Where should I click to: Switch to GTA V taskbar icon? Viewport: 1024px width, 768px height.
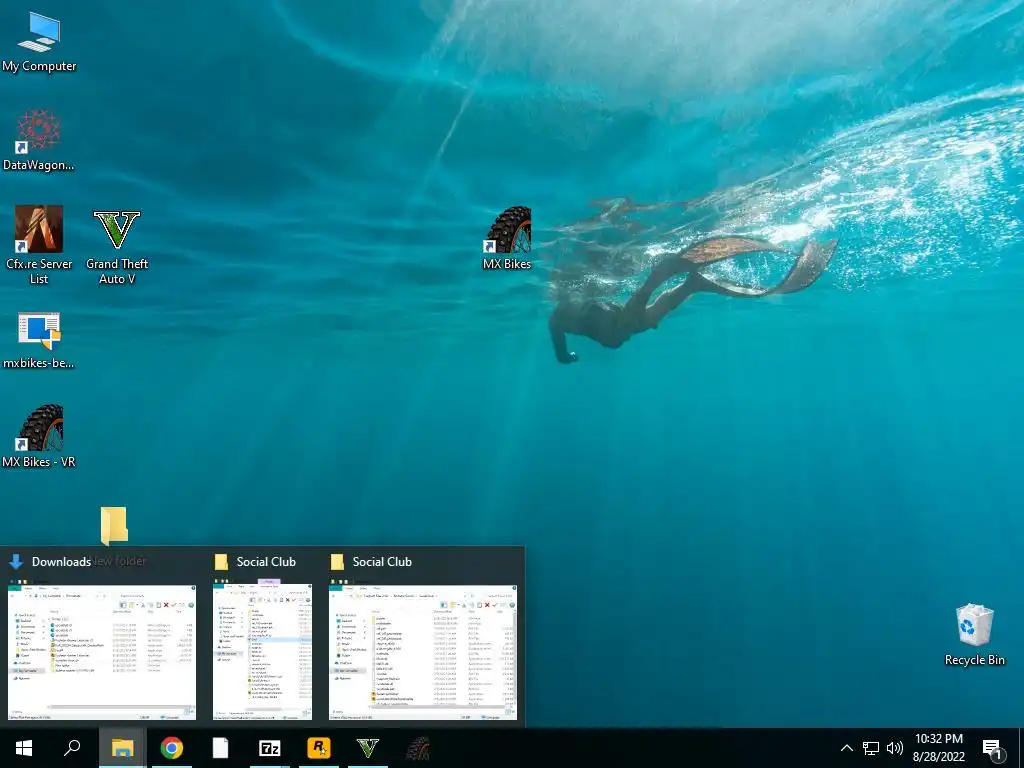(368, 748)
